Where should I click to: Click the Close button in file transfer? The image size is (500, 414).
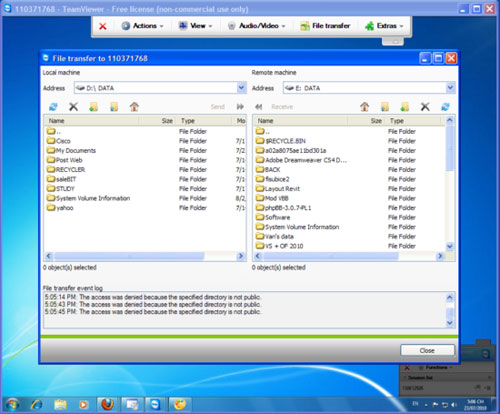[x=427, y=350]
